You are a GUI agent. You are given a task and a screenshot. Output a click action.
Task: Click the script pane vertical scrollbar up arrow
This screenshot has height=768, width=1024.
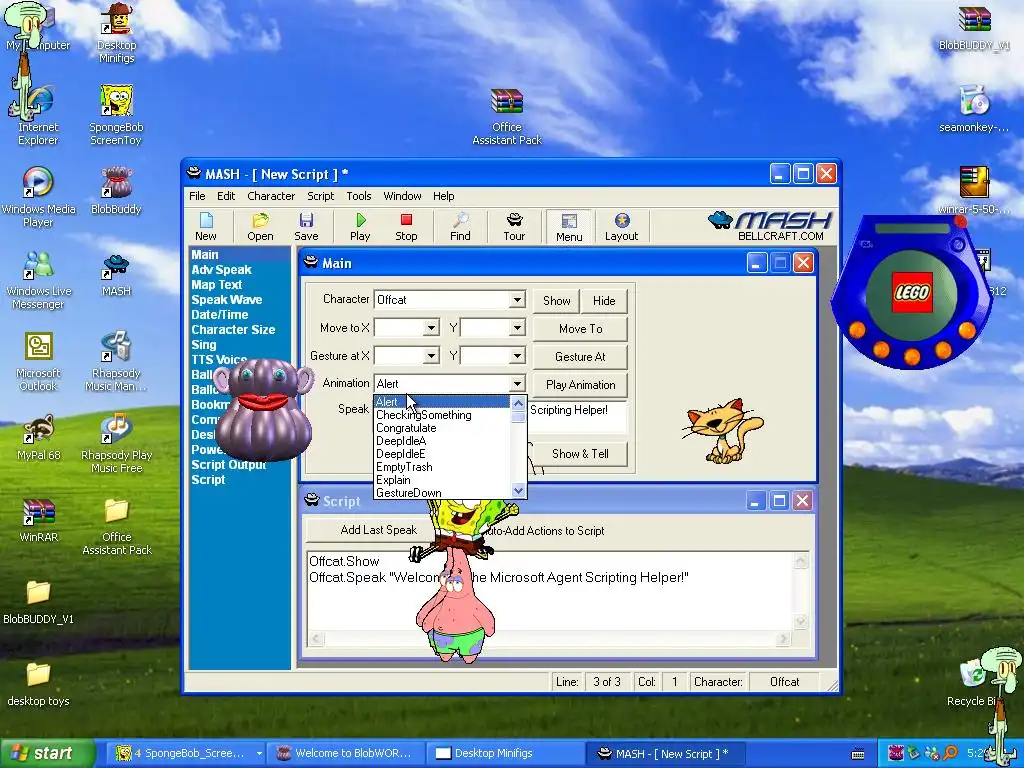click(x=801, y=560)
